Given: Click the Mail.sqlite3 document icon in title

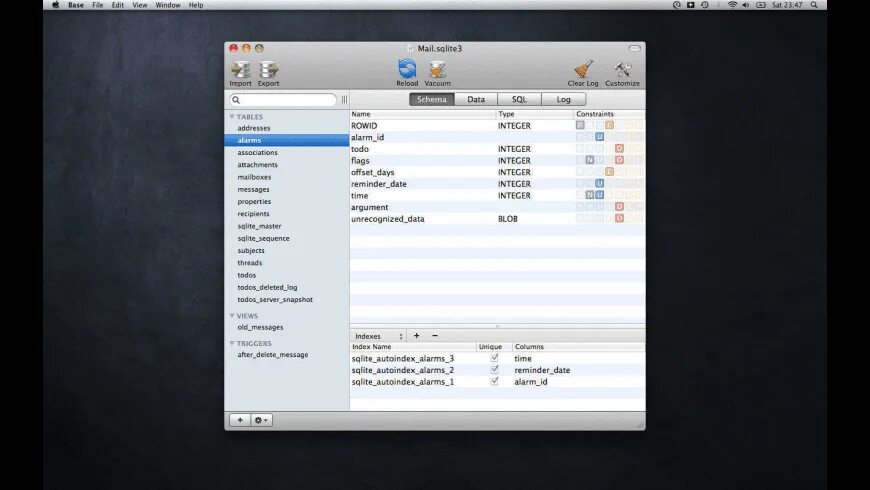Looking at the screenshot, I should (411, 48).
